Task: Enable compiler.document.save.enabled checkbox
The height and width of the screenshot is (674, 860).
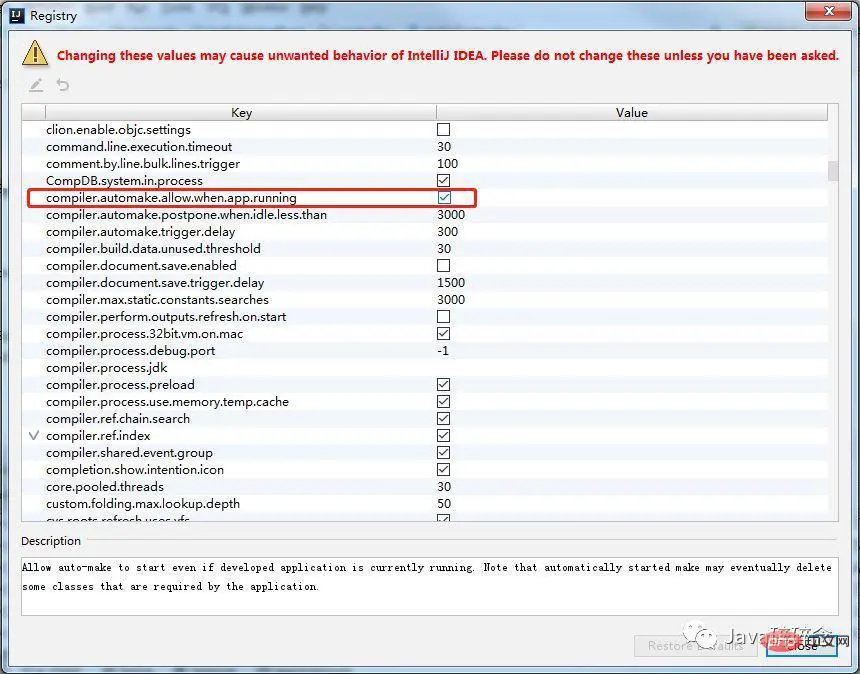Action: (443, 265)
